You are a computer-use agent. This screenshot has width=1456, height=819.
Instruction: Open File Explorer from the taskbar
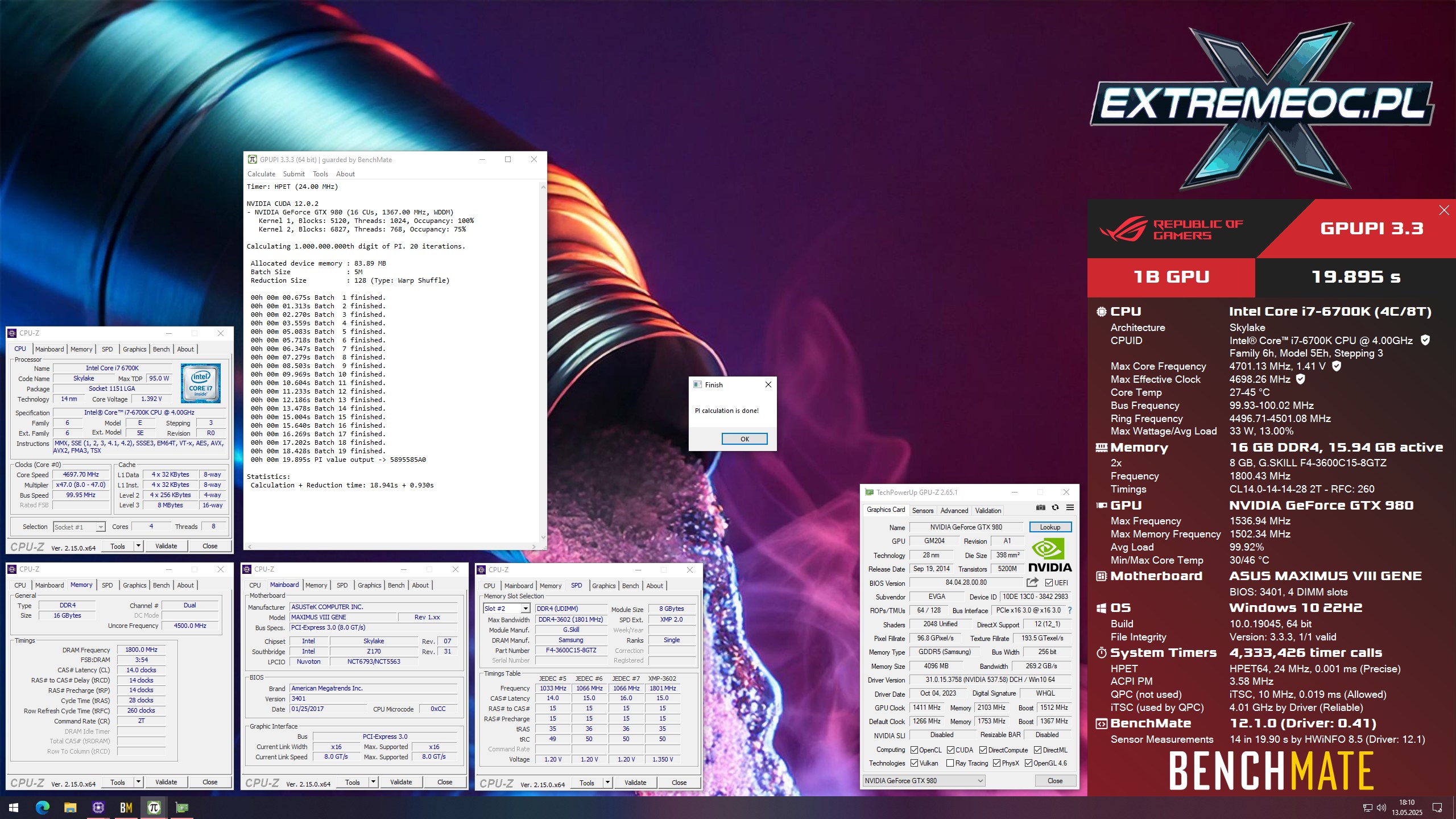70,808
